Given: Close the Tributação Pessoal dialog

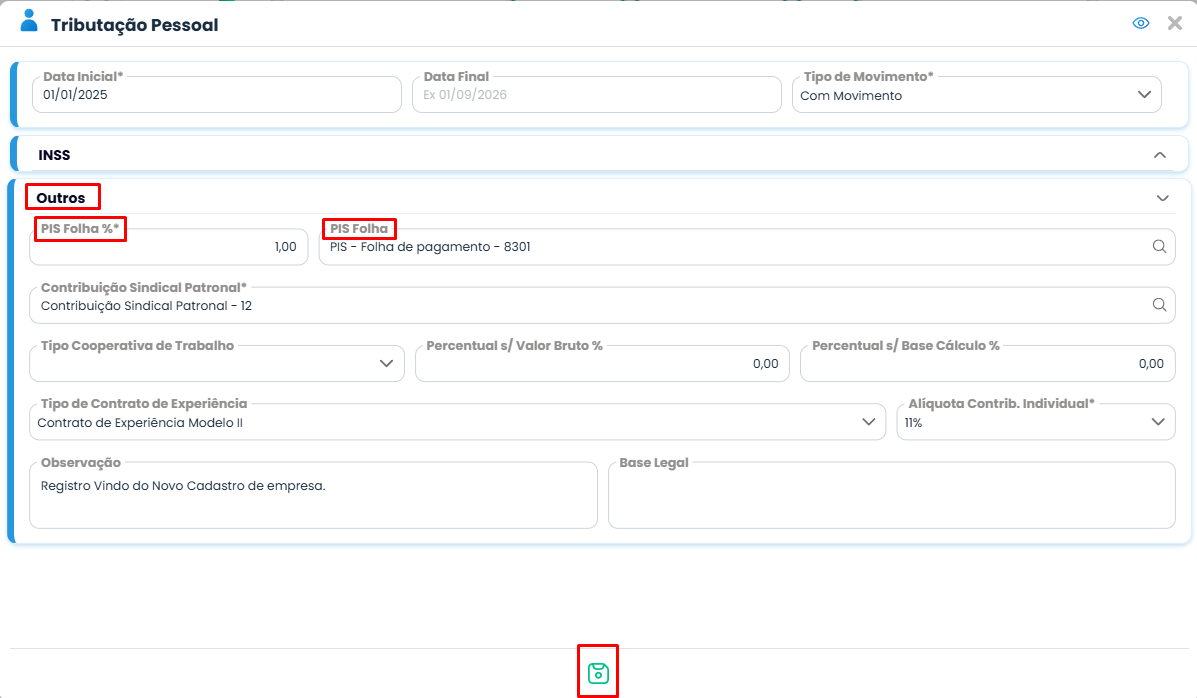Looking at the screenshot, I should tap(1175, 23).
